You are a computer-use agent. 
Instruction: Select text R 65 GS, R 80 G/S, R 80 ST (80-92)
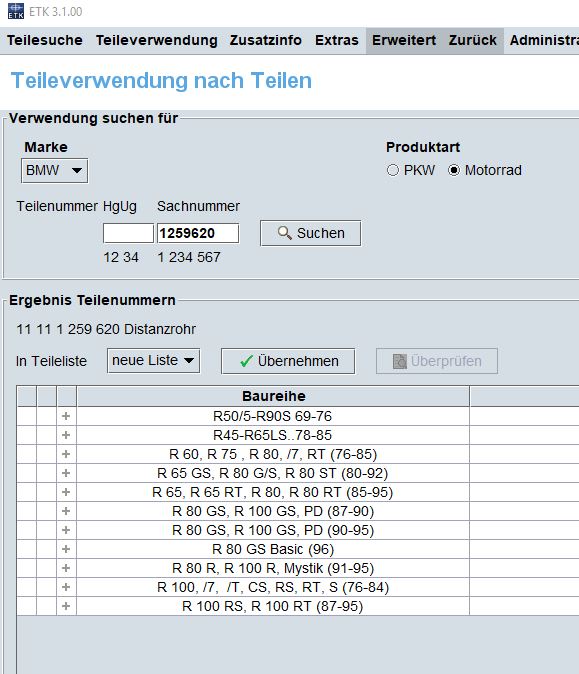(x=273, y=473)
